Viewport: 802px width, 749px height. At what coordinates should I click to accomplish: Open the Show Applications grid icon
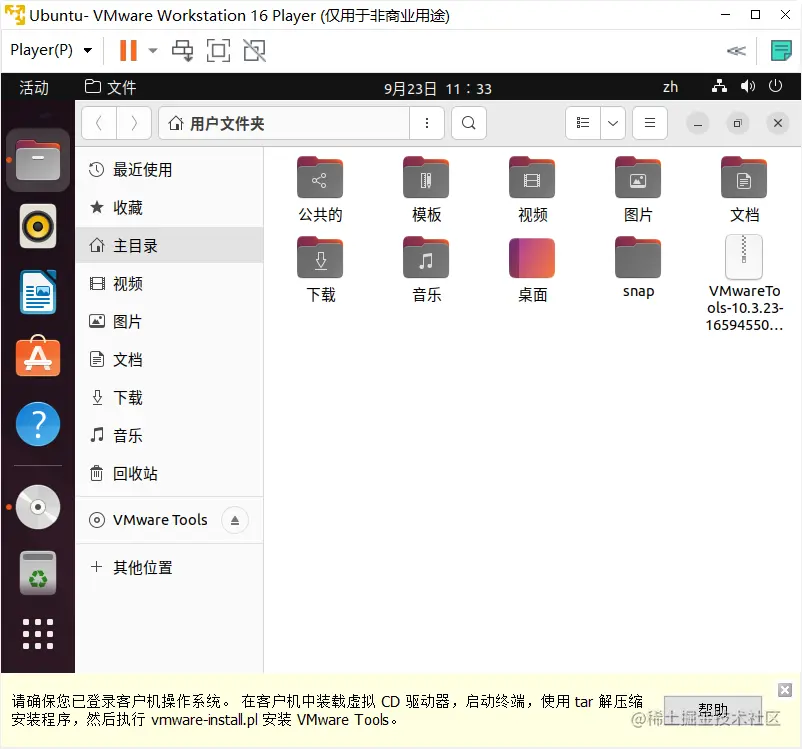point(37,634)
